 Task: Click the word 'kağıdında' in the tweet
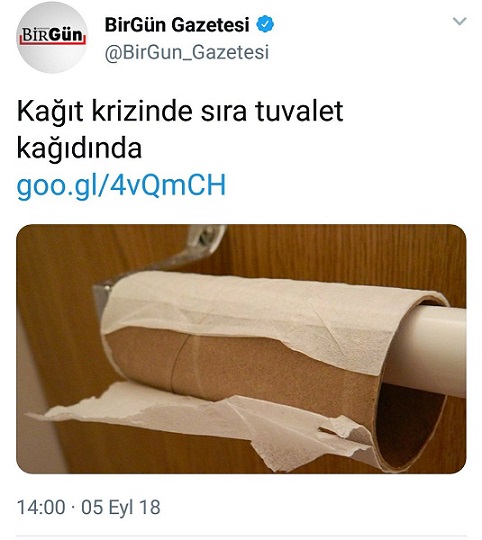79,148
